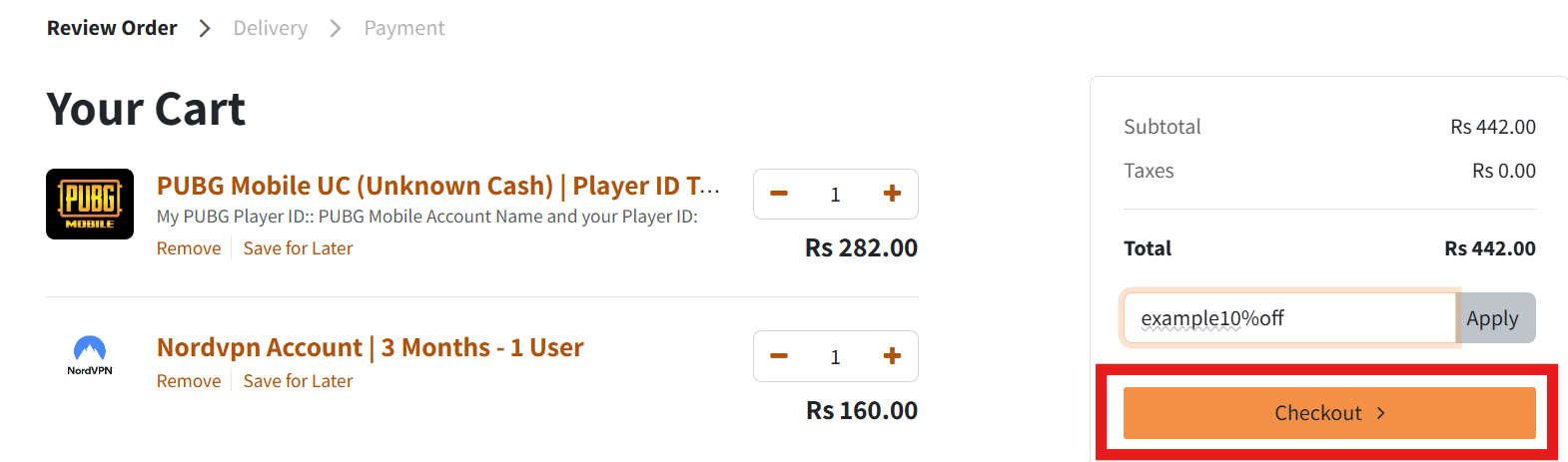Save Nordvpn Account for later
This screenshot has height=462, width=1568.
(298, 381)
